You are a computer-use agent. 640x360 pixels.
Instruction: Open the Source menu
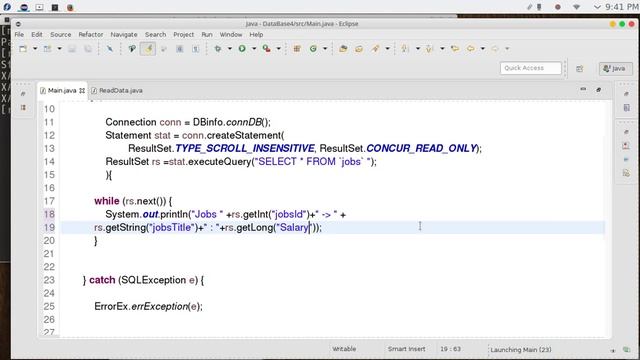point(60,35)
